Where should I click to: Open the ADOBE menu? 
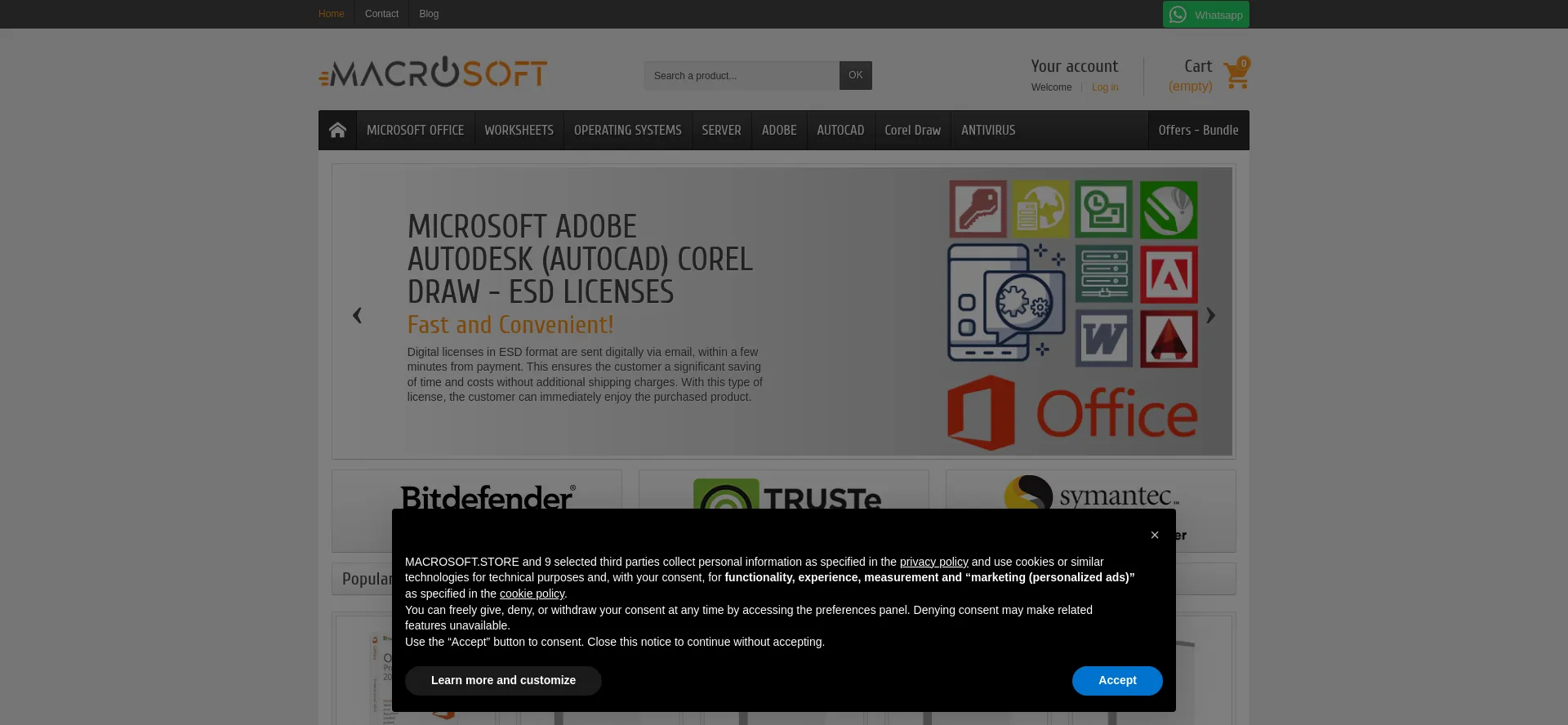pos(779,130)
